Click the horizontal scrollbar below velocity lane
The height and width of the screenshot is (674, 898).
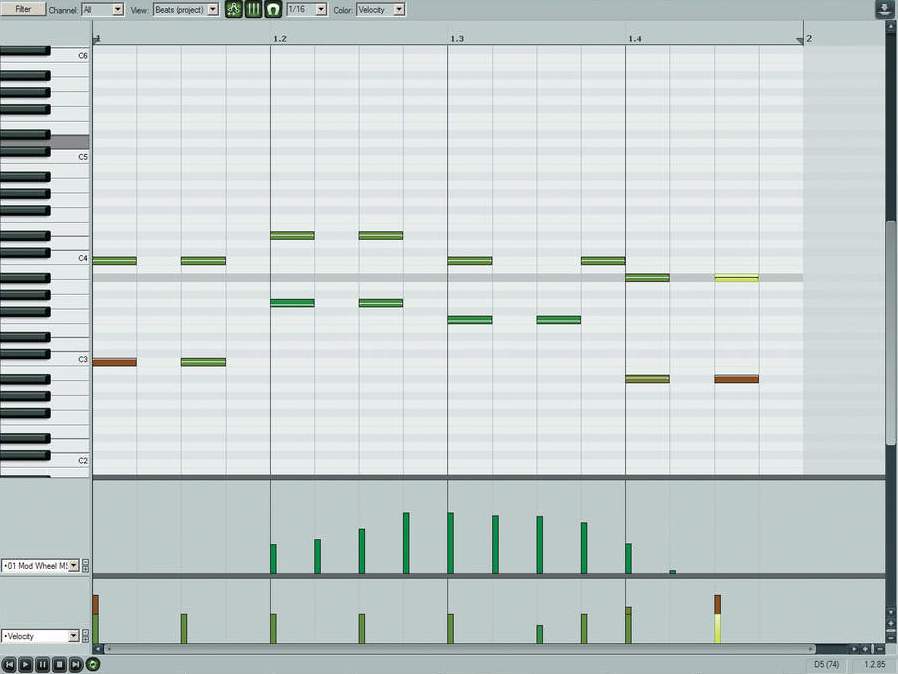[458, 649]
